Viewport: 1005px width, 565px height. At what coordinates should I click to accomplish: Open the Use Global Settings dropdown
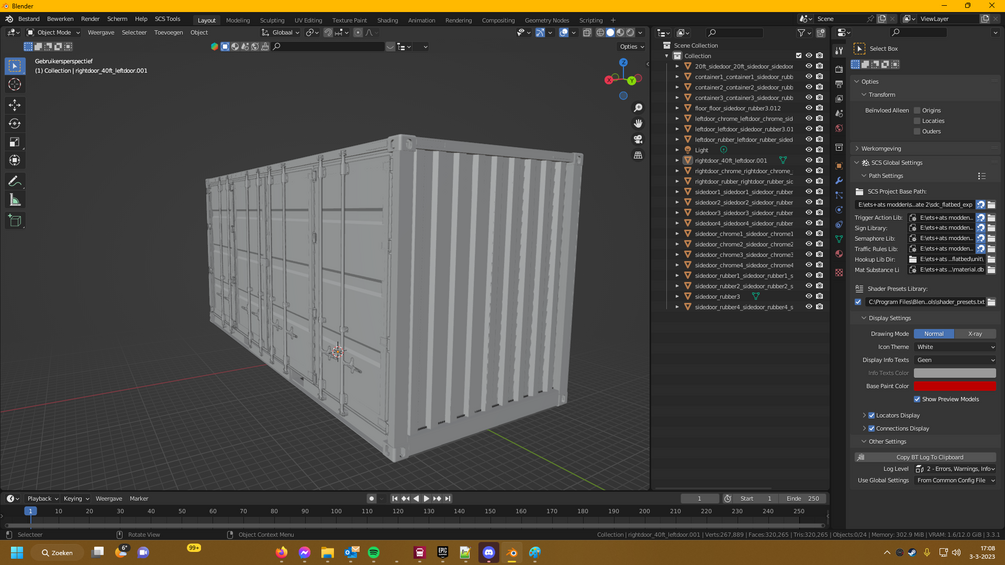[955, 480]
